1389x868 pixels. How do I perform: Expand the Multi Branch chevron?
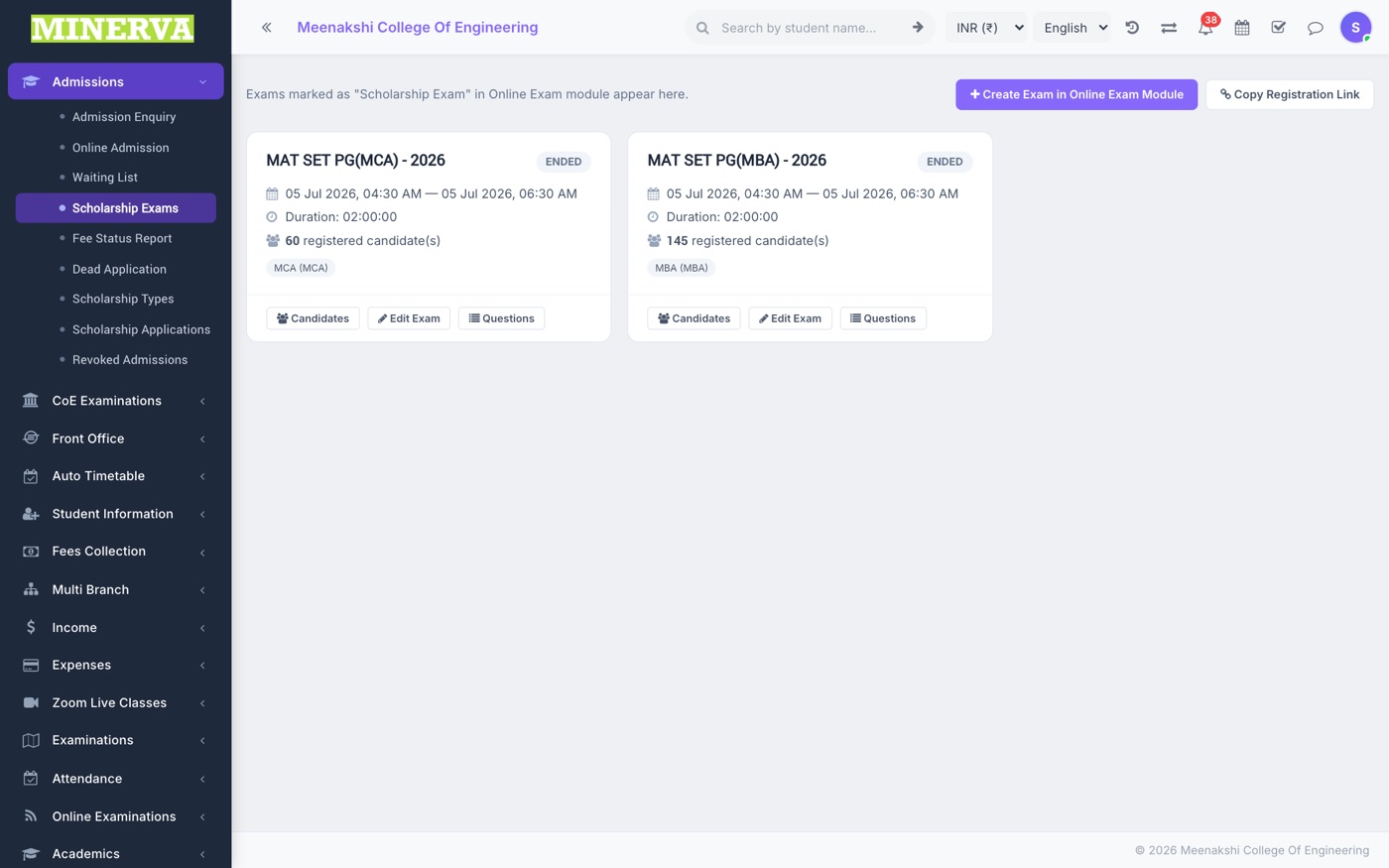202,589
